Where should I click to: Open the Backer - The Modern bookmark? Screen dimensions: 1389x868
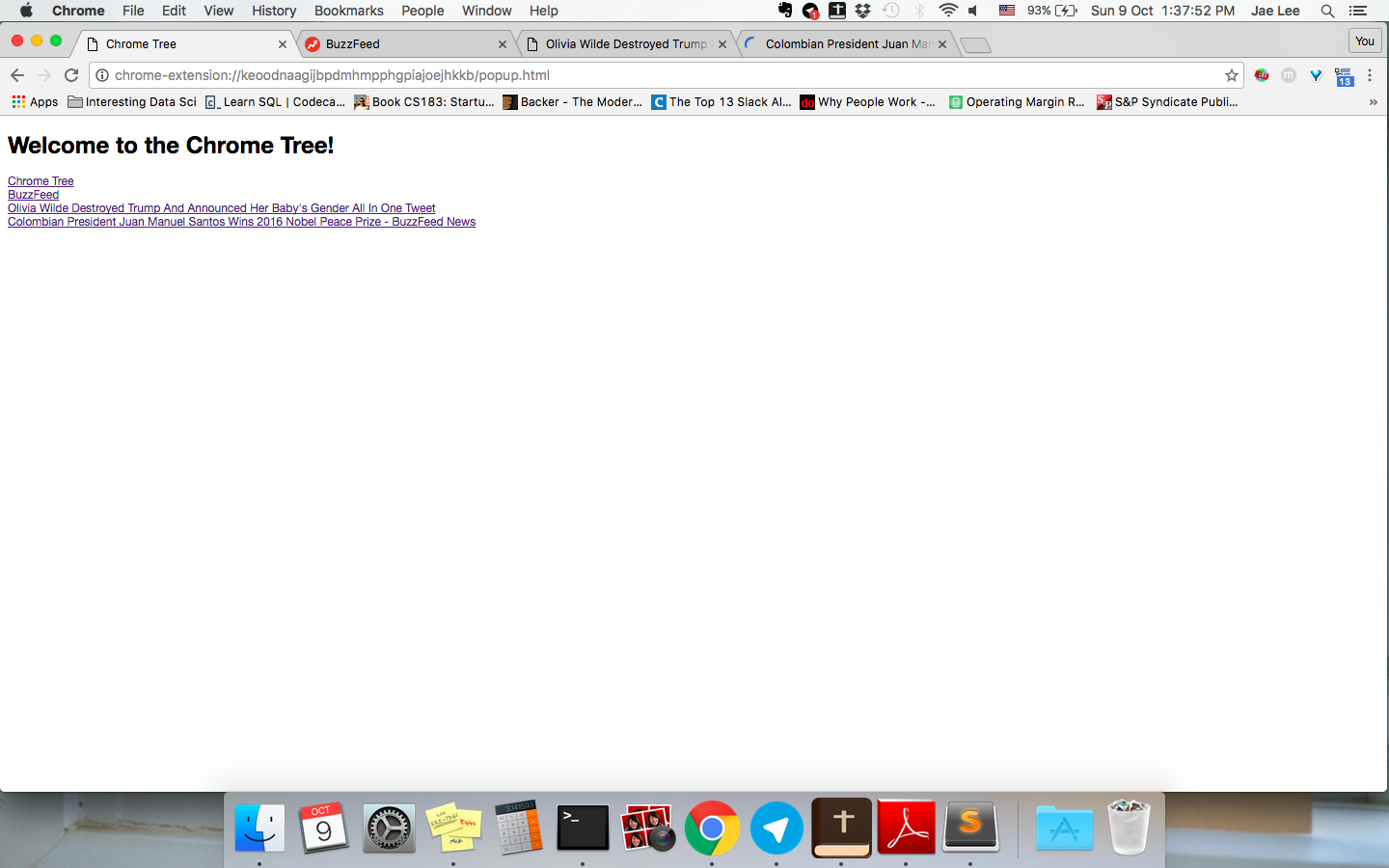point(573,102)
